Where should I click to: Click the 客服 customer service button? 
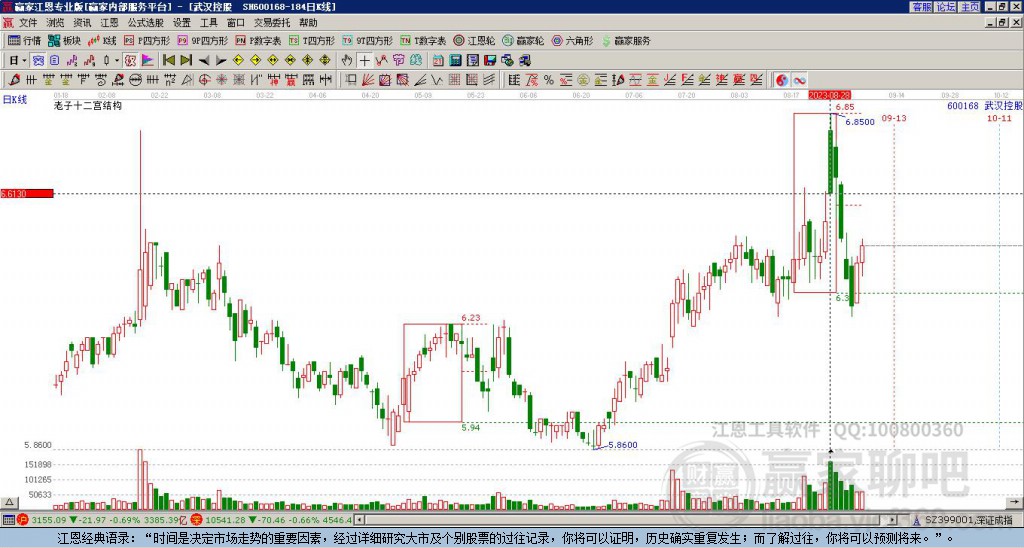921,7
